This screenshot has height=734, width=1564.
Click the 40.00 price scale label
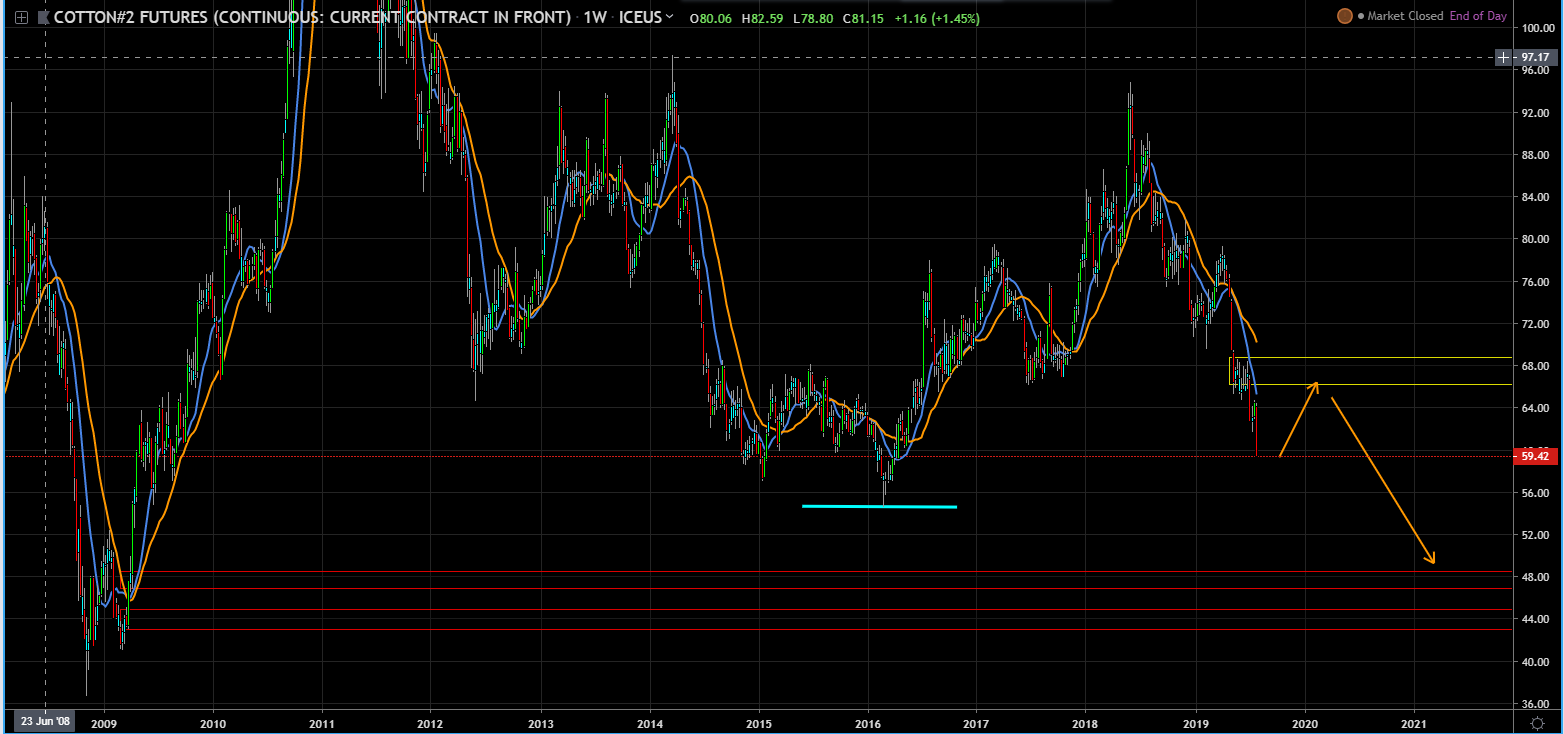pyautogui.click(x=1534, y=662)
